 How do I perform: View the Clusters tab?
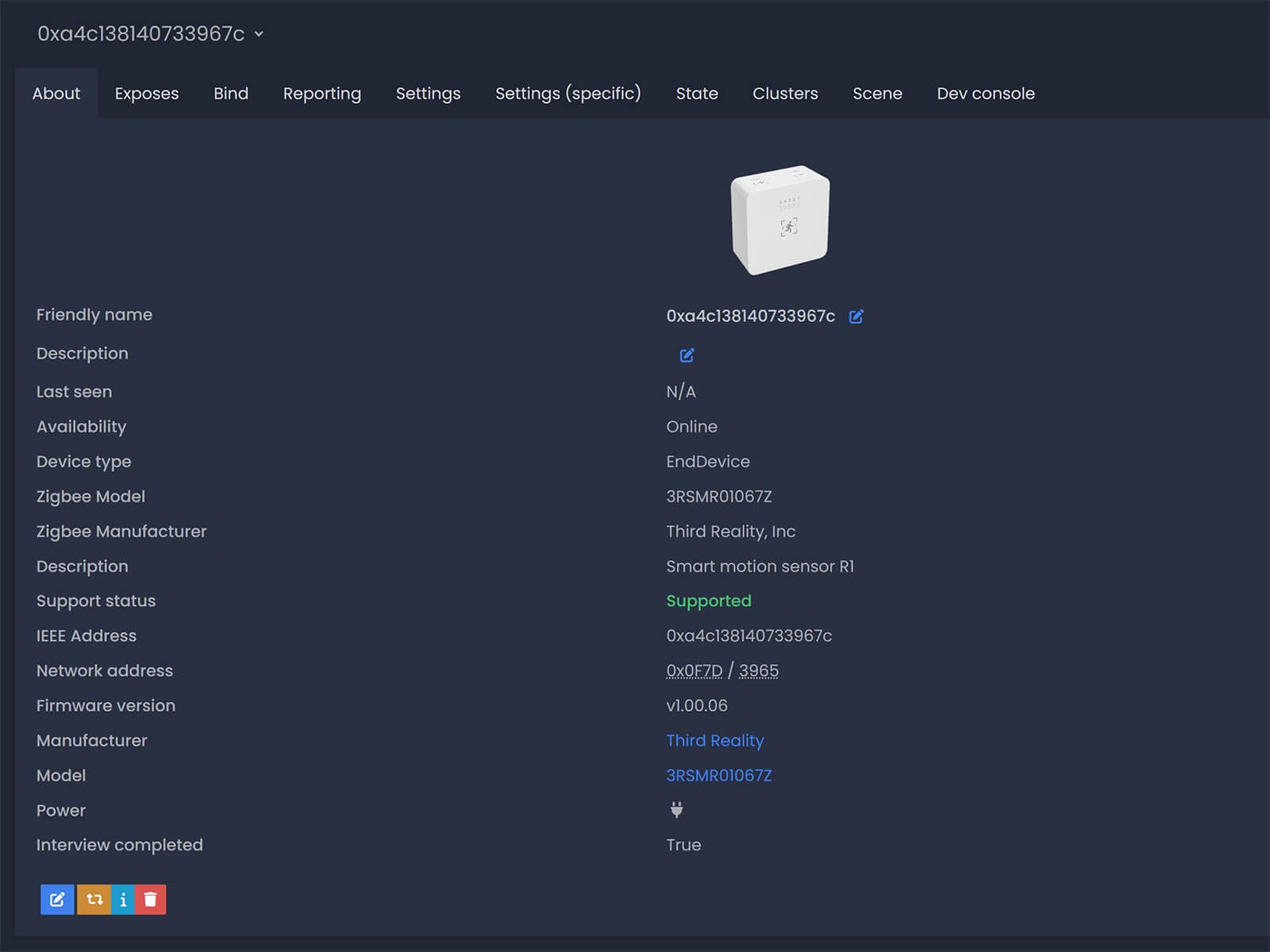coord(785,94)
